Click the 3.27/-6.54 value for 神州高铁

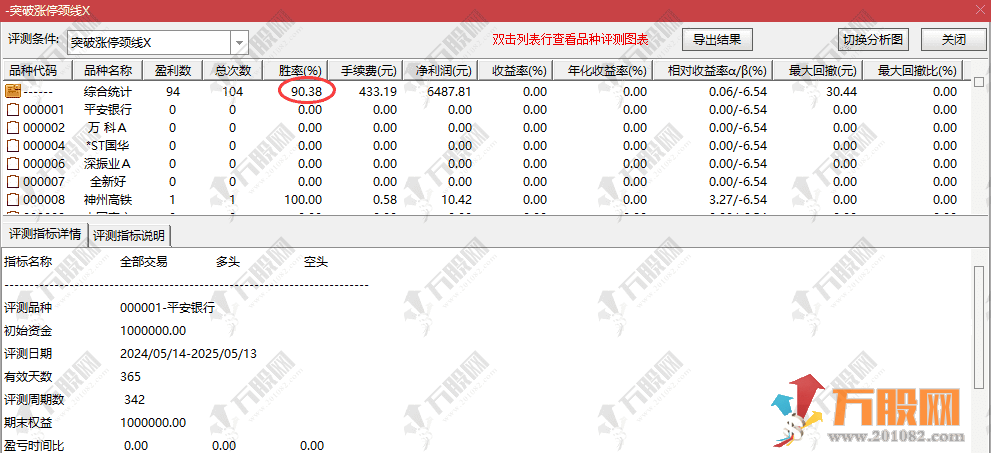click(x=738, y=200)
